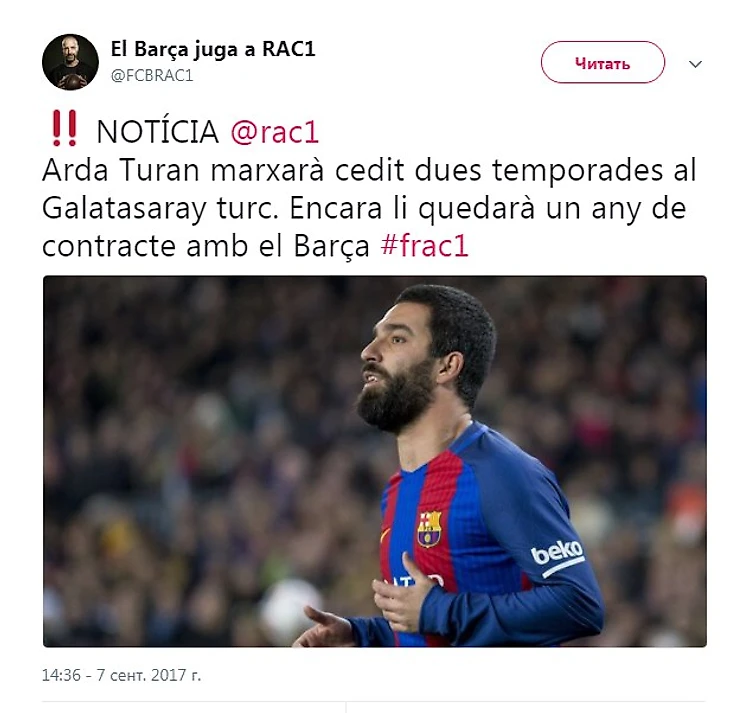Open the @rac1 mention link

[275, 132]
